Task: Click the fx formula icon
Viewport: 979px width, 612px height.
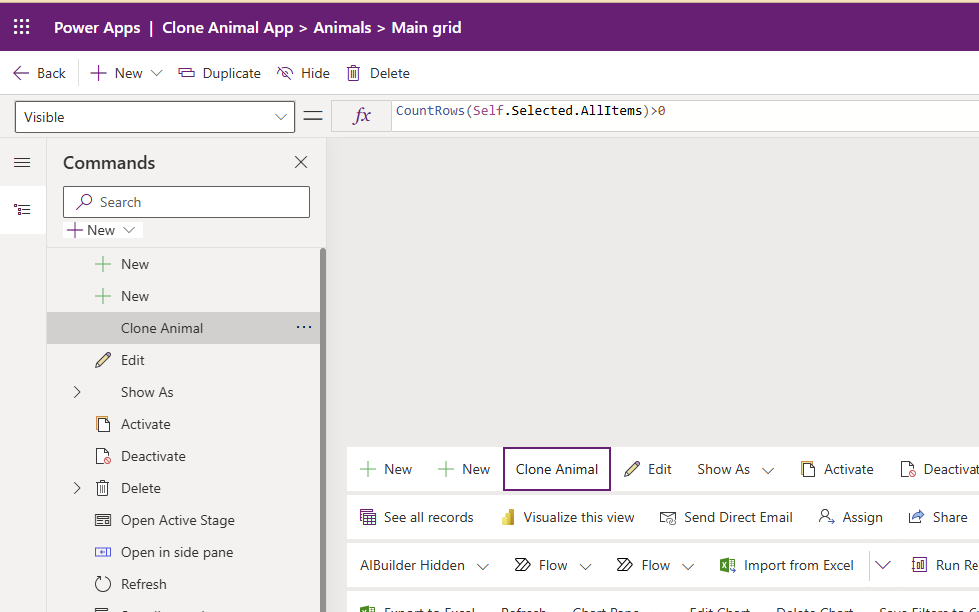Action: (x=362, y=116)
